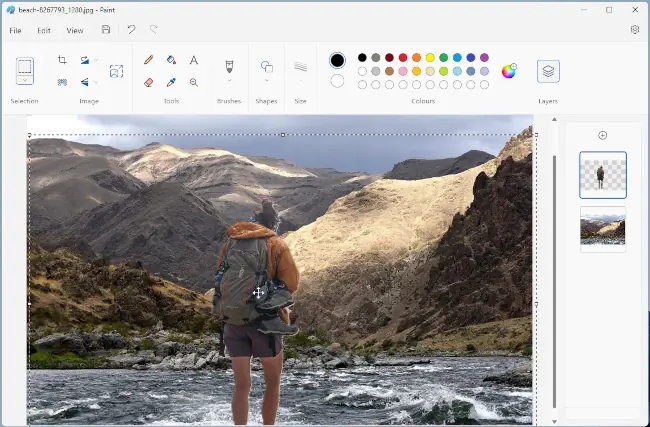Pick the orange palette swatch

(417, 58)
